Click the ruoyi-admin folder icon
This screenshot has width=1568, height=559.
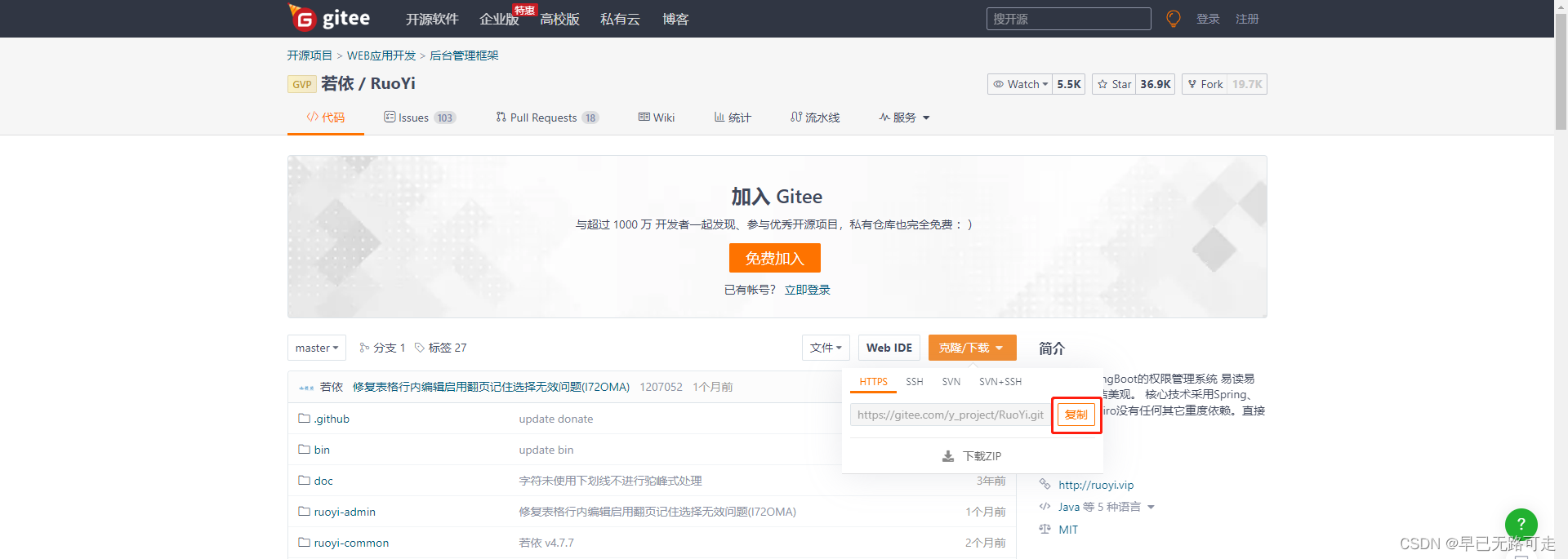[x=304, y=512]
